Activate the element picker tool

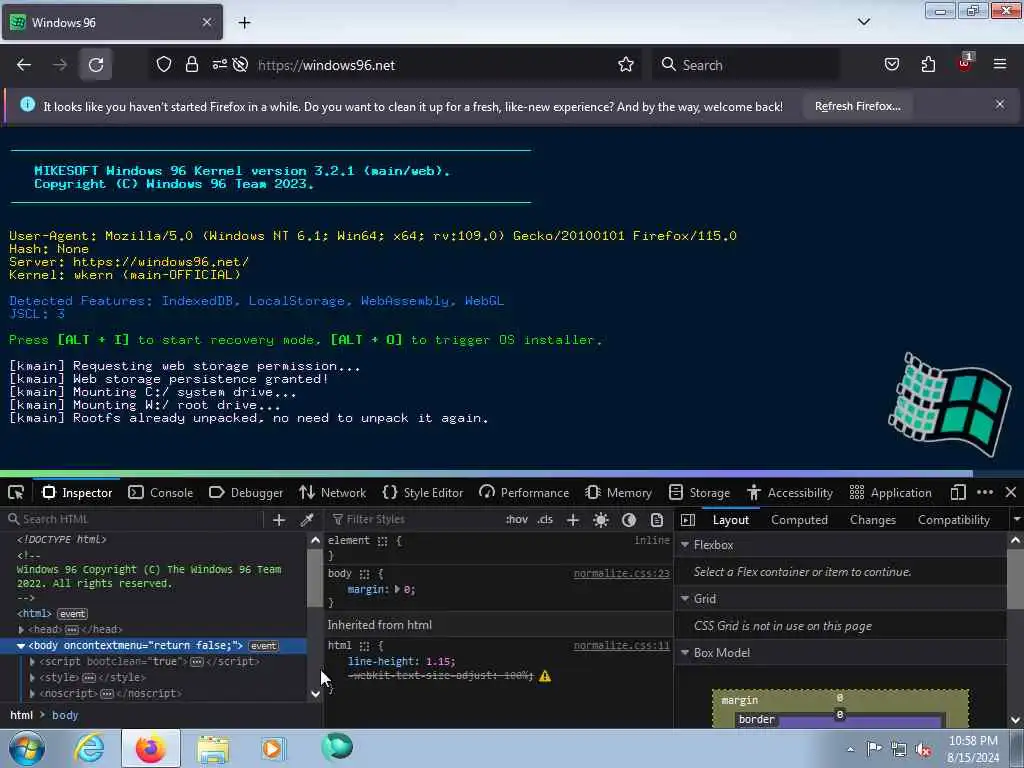coord(16,492)
